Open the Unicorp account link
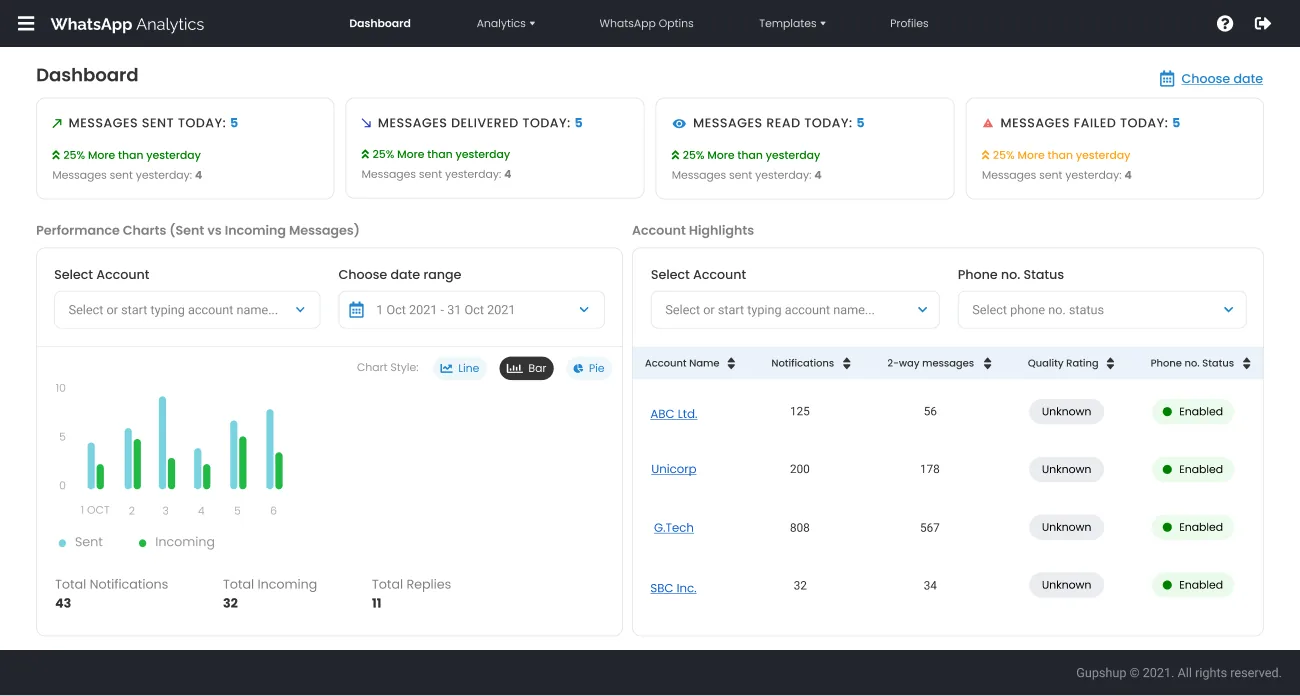1300x696 pixels. click(674, 469)
